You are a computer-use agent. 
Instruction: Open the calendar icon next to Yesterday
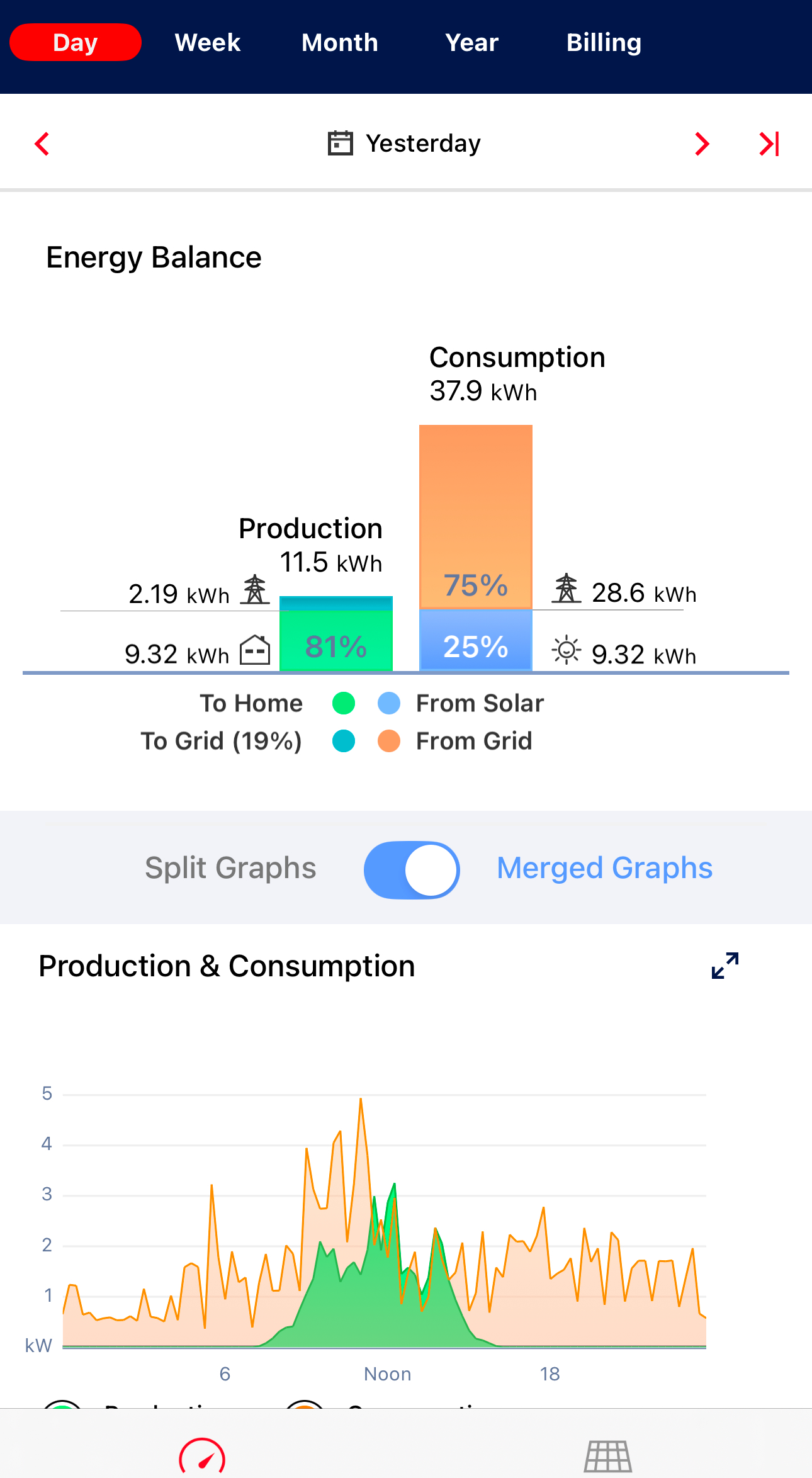[341, 144]
